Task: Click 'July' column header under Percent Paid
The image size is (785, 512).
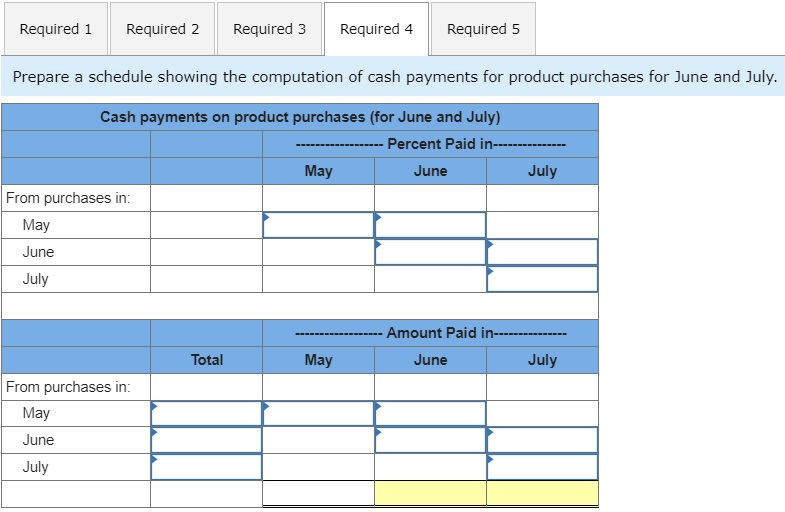Action: [x=543, y=171]
